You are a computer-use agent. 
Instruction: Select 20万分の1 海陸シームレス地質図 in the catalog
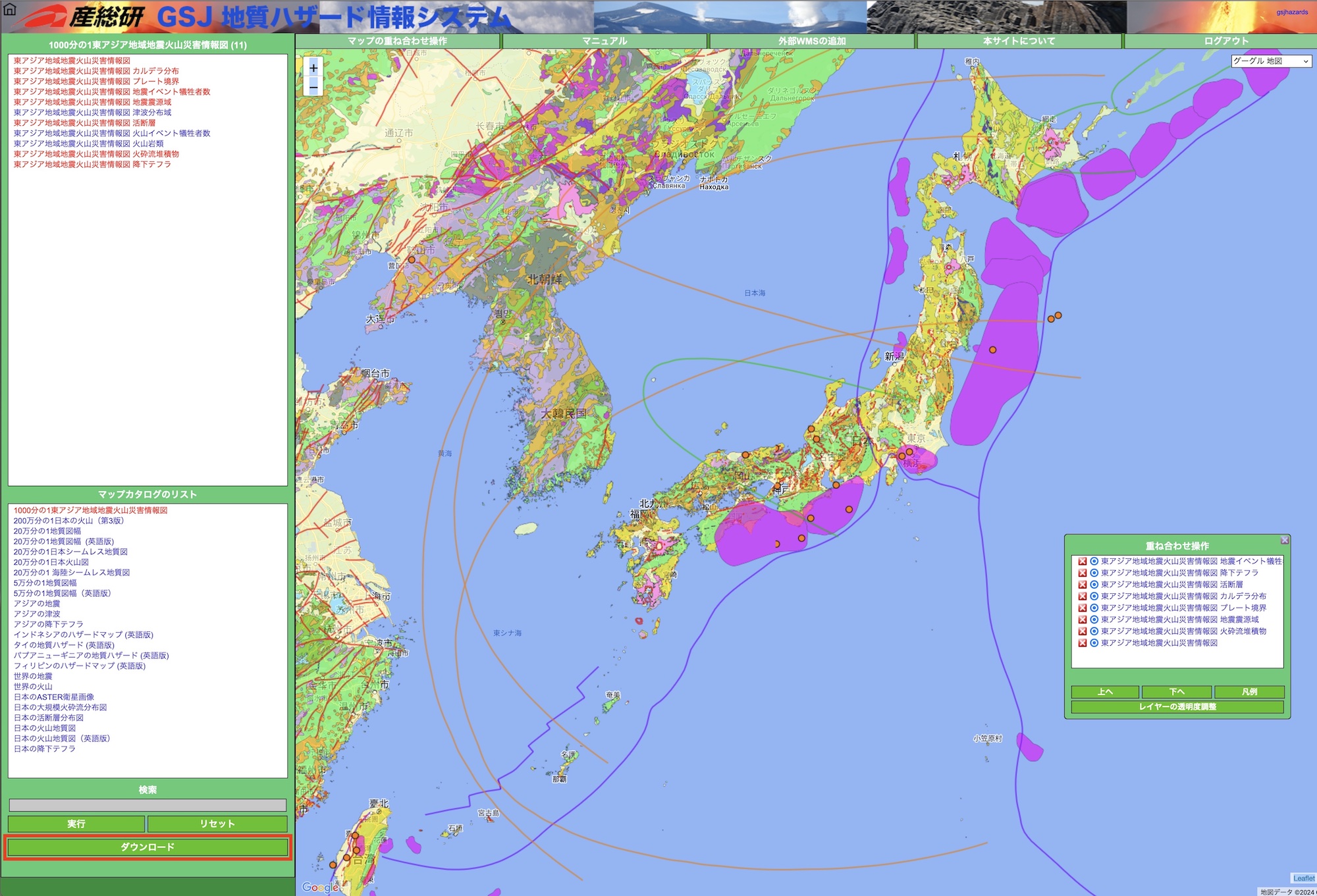72,573
